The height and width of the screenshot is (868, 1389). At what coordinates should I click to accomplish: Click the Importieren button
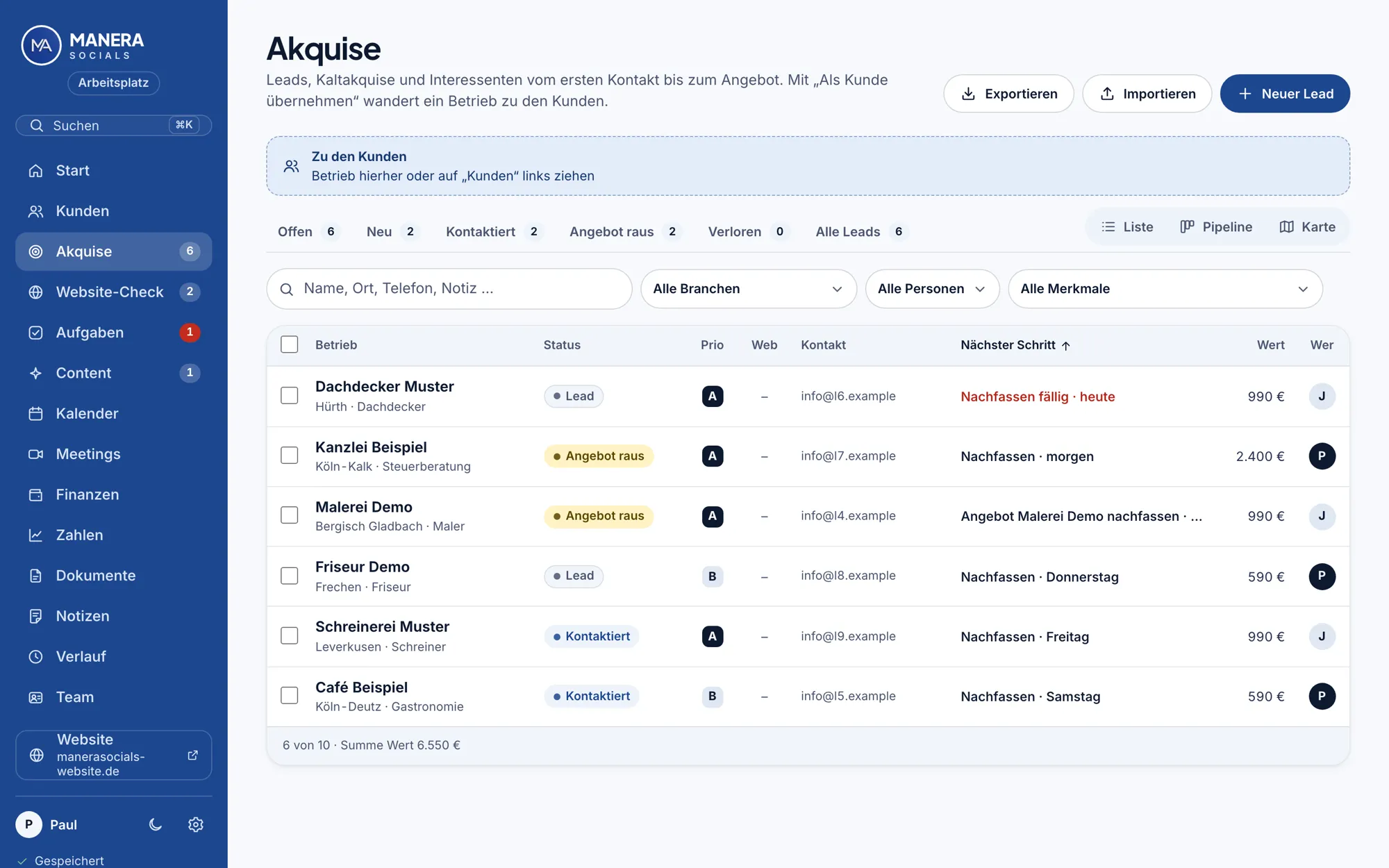pyautogui.click(x=1147, y=94)
